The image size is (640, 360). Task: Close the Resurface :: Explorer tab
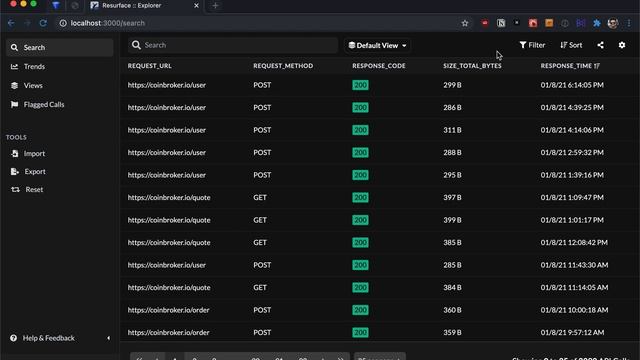(x=196, y=6)
